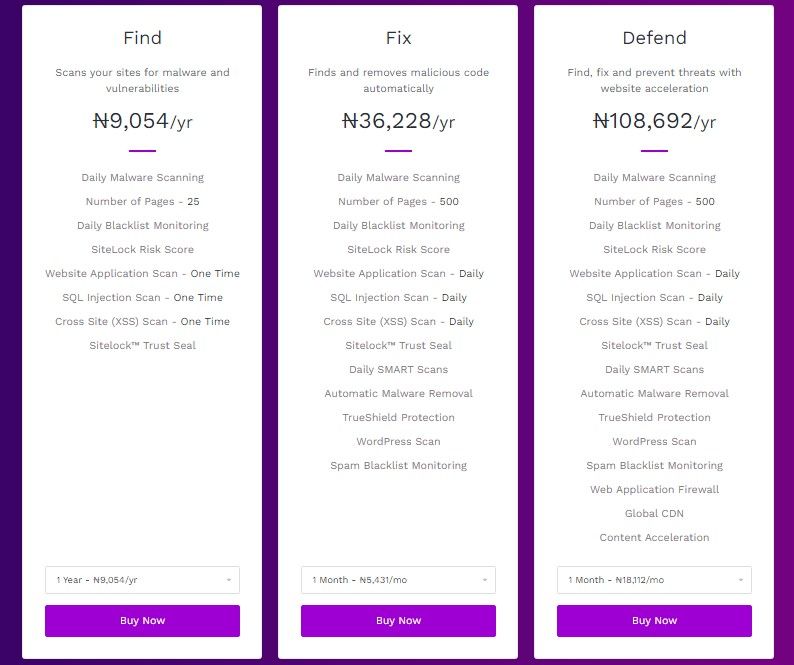Click the Find plan heading
794x665 pixels.
coord(142,38)
